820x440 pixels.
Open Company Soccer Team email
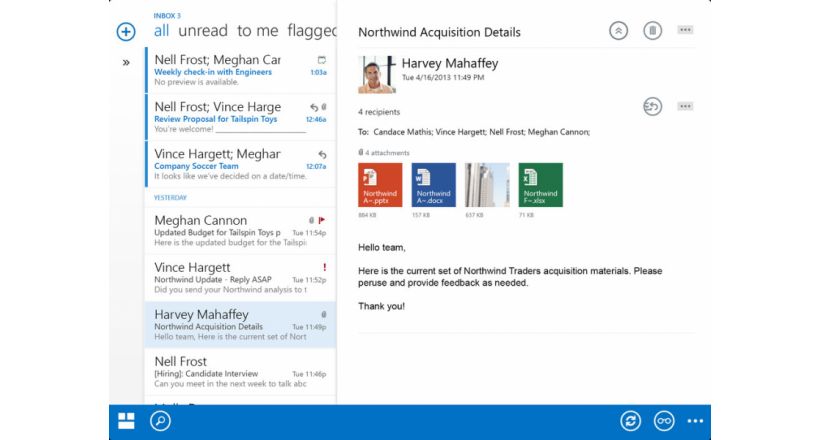tap(241, 164)
